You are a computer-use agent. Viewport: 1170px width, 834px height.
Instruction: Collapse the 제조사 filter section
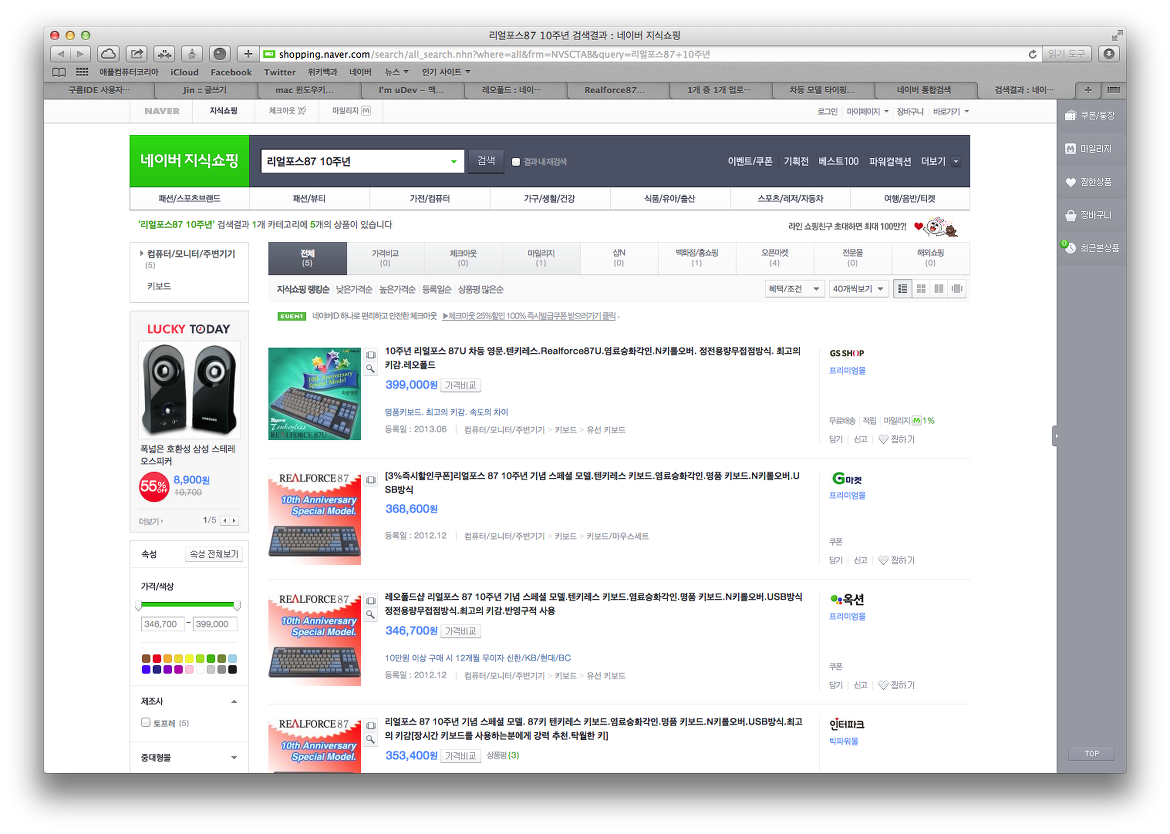(234, 701)
